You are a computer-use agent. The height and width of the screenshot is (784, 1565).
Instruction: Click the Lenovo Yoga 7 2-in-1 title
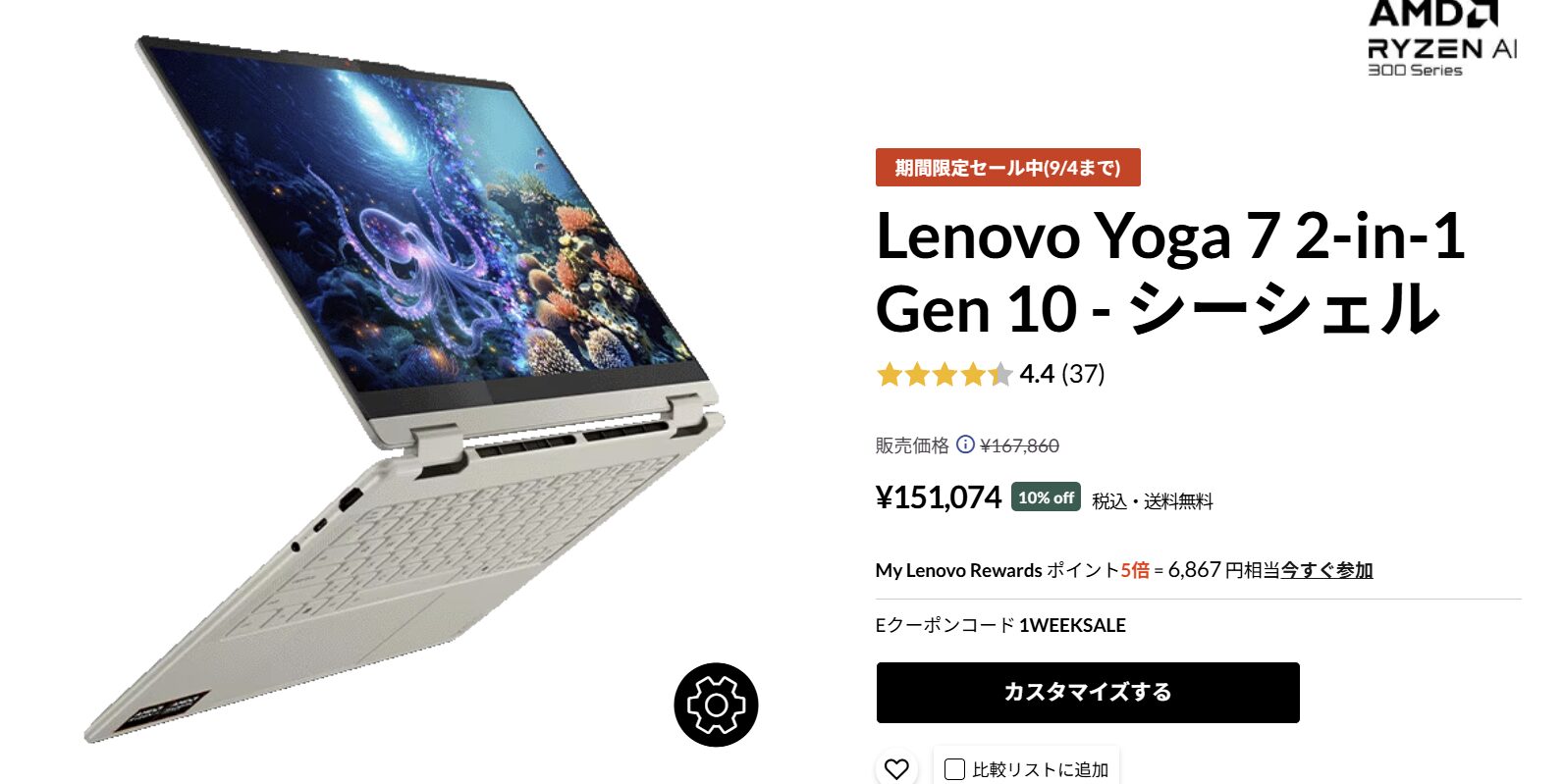(1170, 273)
